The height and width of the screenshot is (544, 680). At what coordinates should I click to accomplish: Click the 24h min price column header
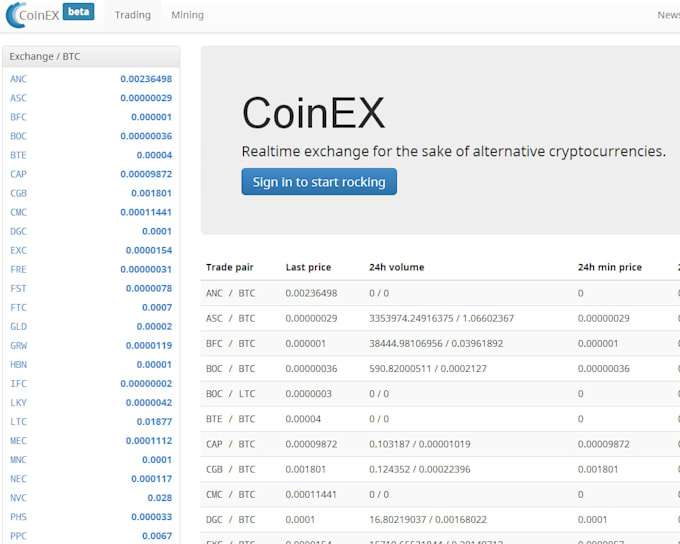610,267
